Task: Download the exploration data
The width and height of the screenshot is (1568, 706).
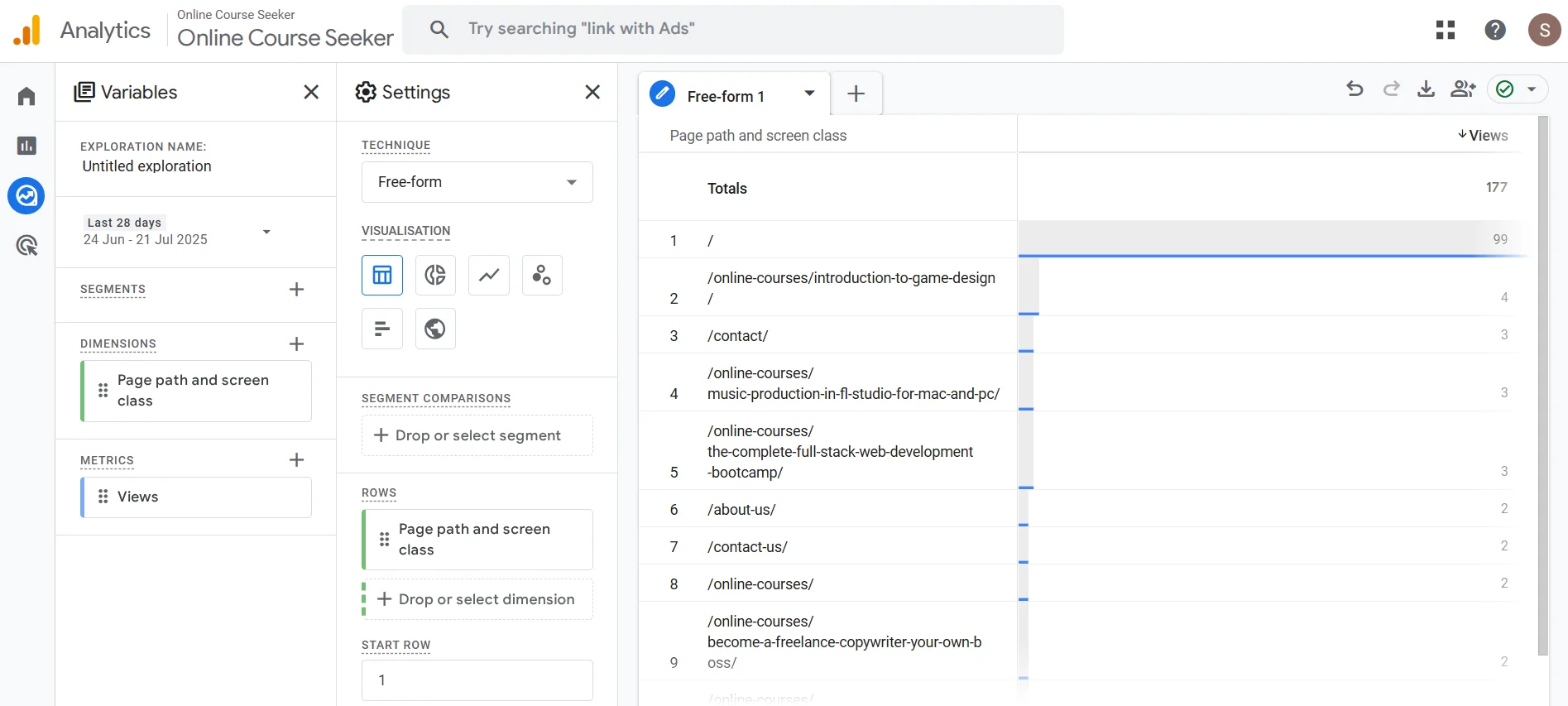Action: coord(1426,89)
